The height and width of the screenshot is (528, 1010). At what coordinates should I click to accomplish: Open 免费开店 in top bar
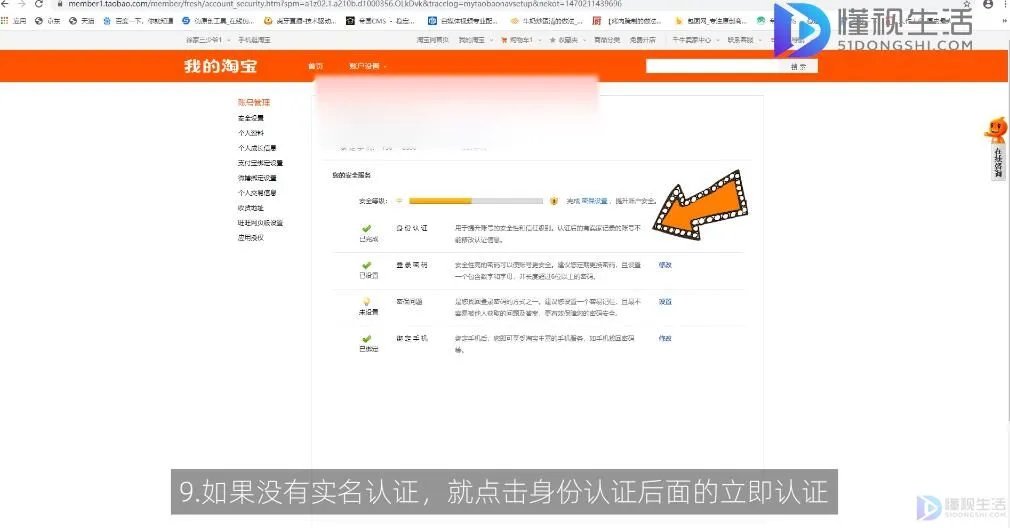tap(642, 40)
